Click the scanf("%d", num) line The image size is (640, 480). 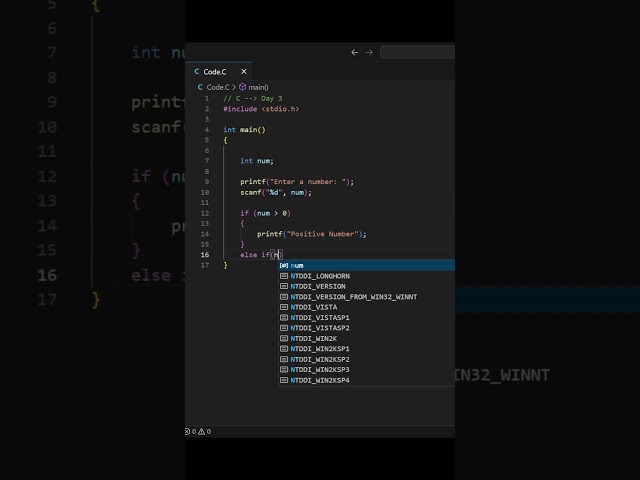(276, 192)
